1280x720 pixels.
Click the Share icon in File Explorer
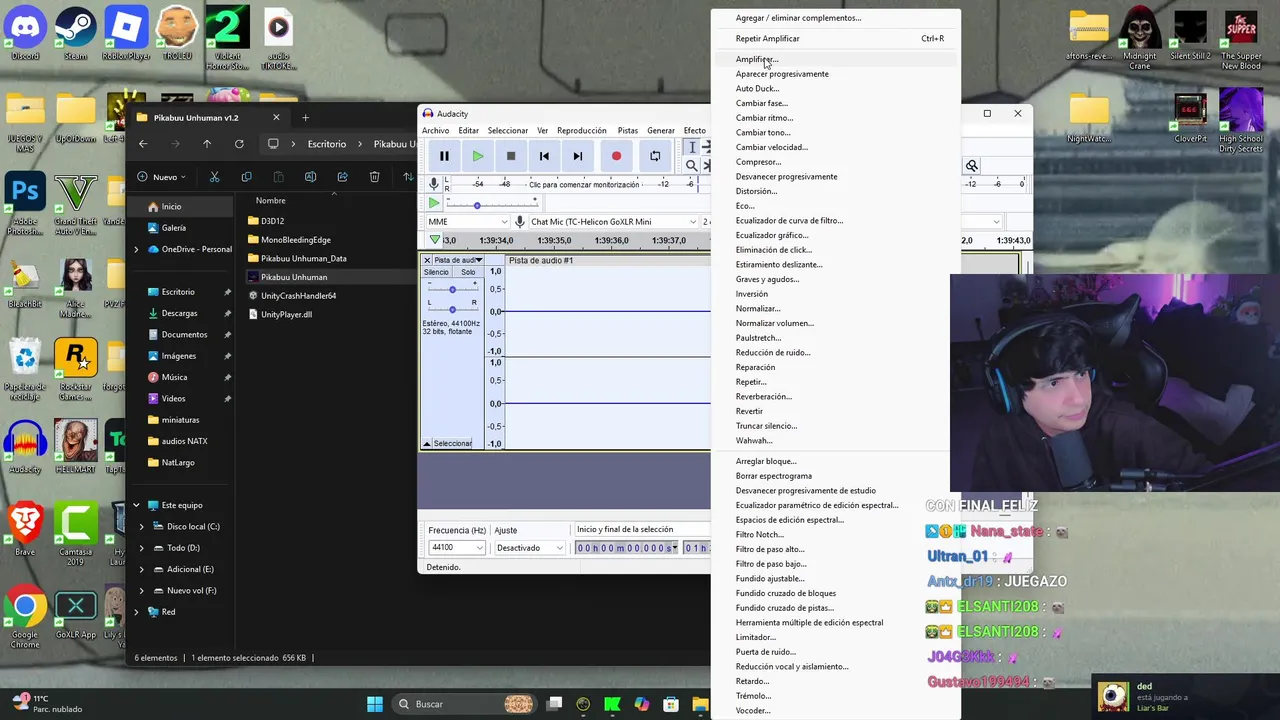pos(342,177)
